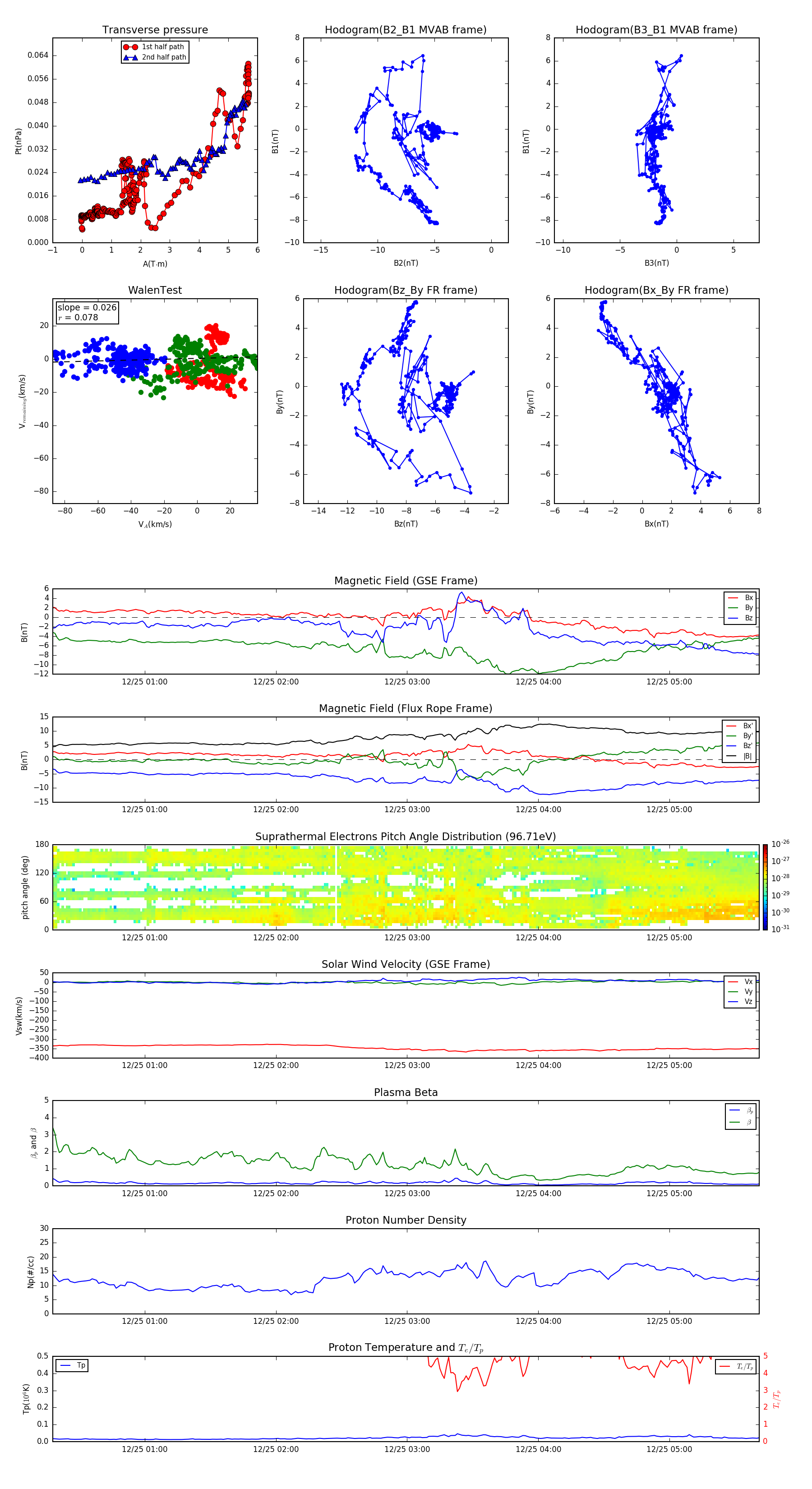Viewport: 812px width, 1489px height.
Task: Click the "r = 0.078" annotation
Action: pyautogui.click(x=78, y=318)
